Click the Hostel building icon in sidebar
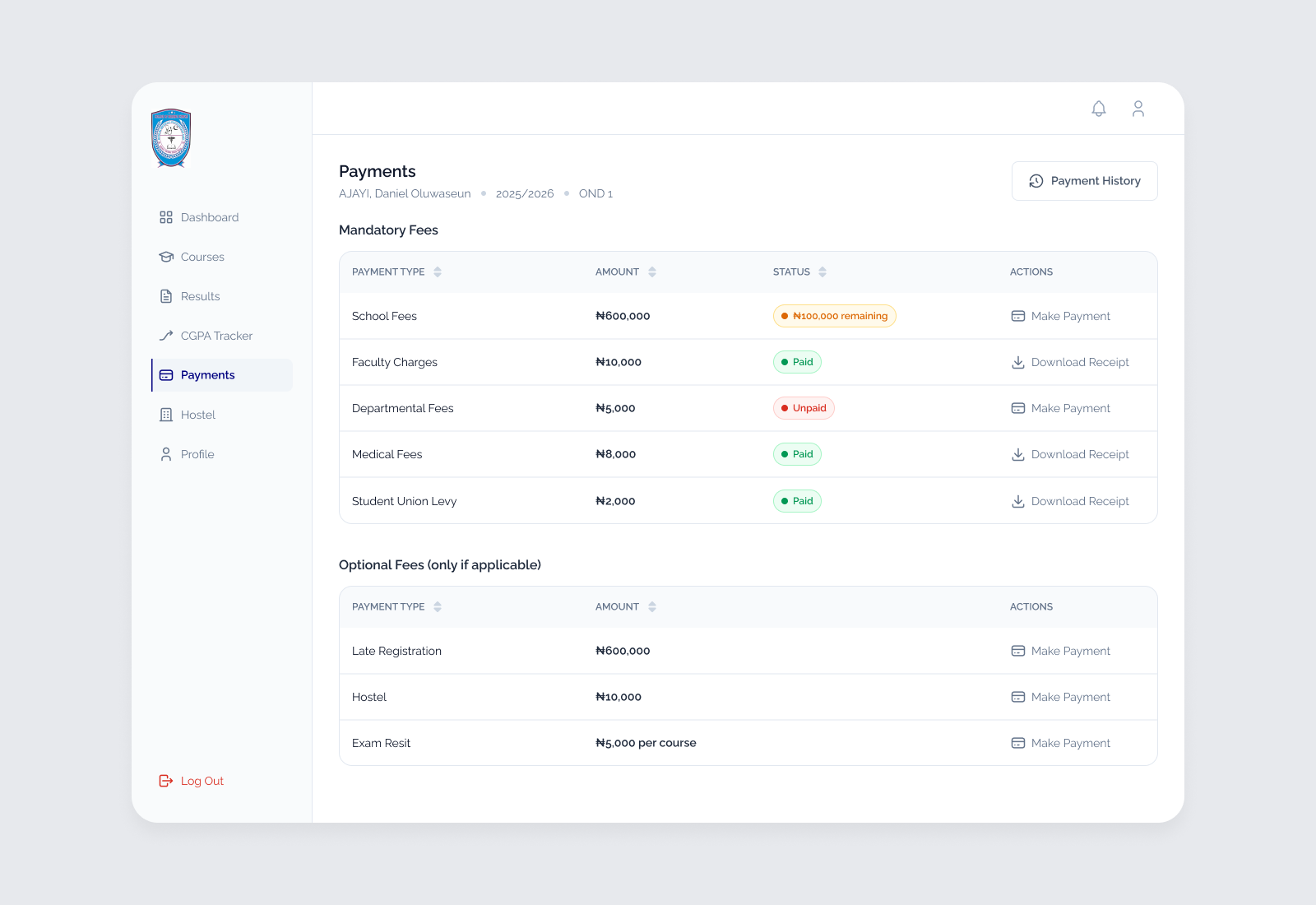 pos(166,415)
